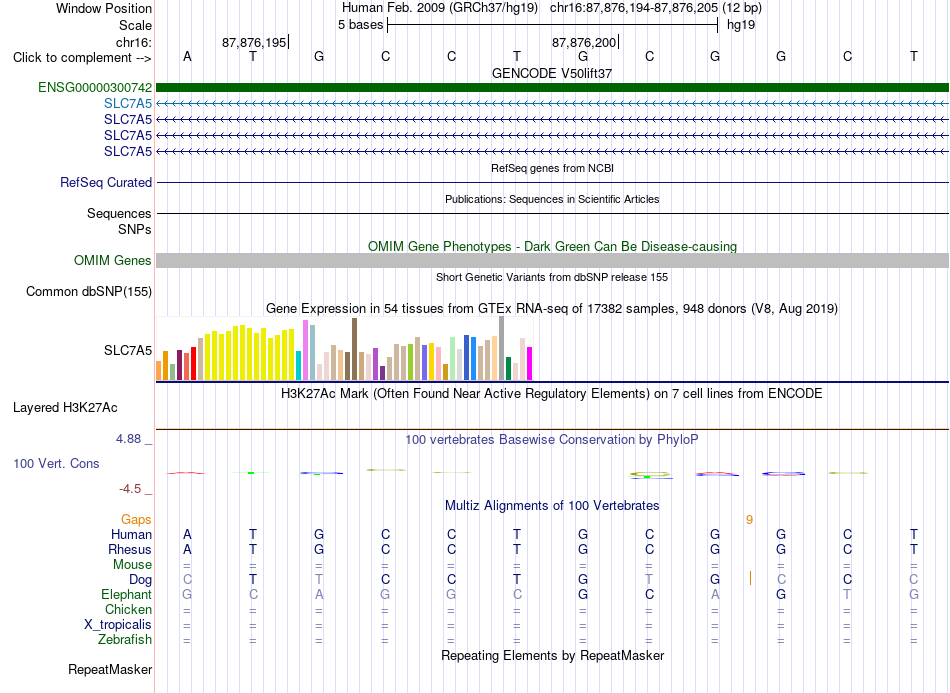
Task: Click the Dog species label
Action: tap(140, 580)
